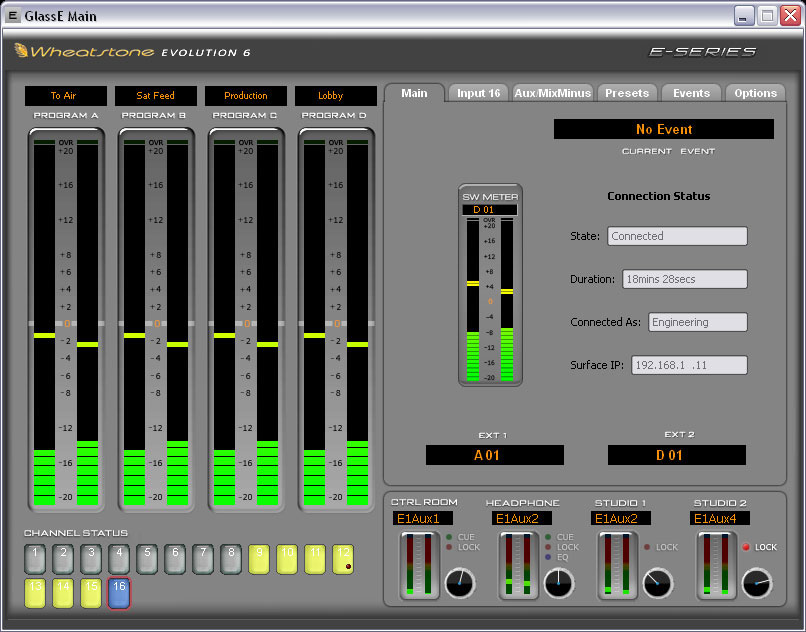Viewport: 806px width, 632px height.
Task: Click the State field showing Connected
Action: pos(677,236)
